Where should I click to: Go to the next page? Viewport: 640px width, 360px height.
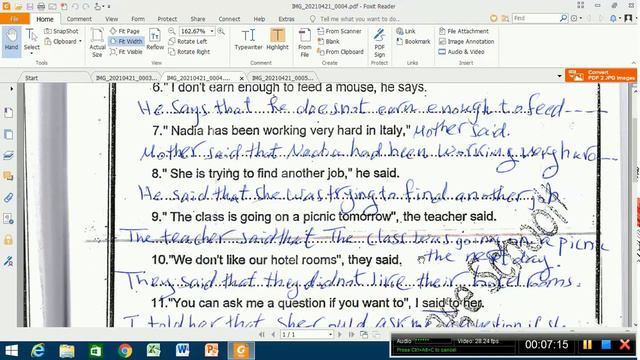pos(340,335)
